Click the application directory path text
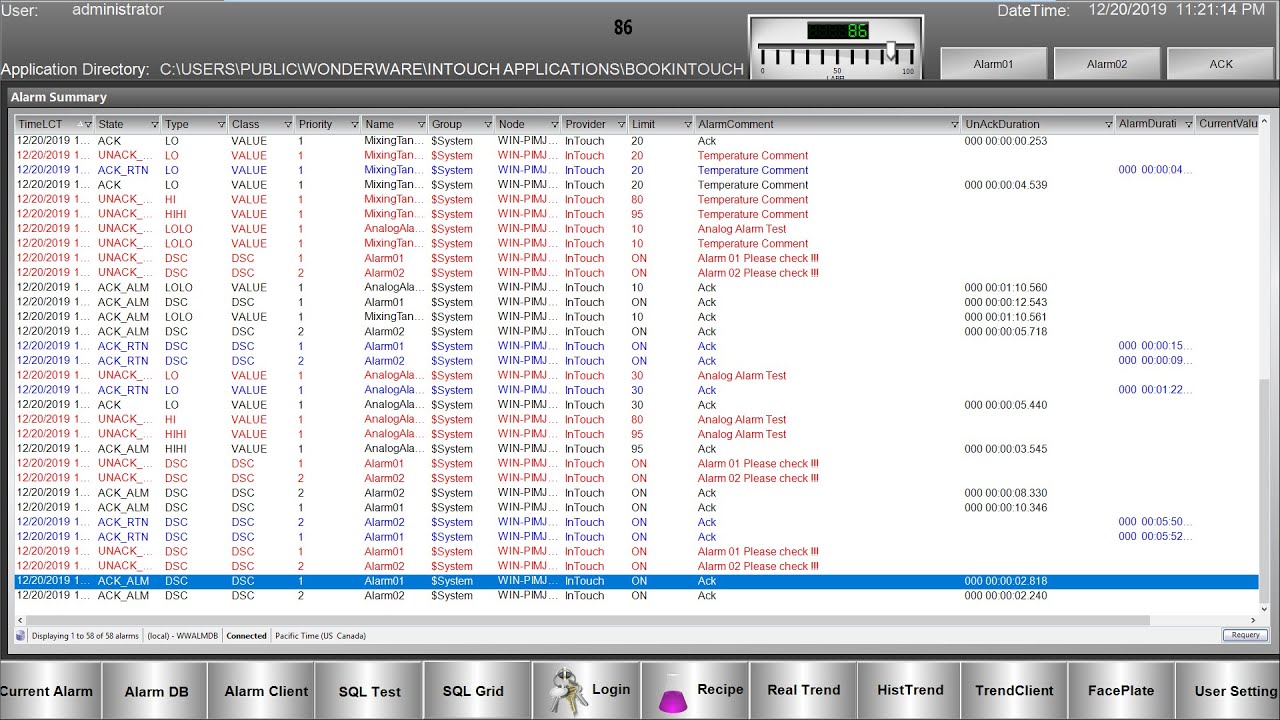This screenshot has height=720, width=1280. [x=452, y=70]
